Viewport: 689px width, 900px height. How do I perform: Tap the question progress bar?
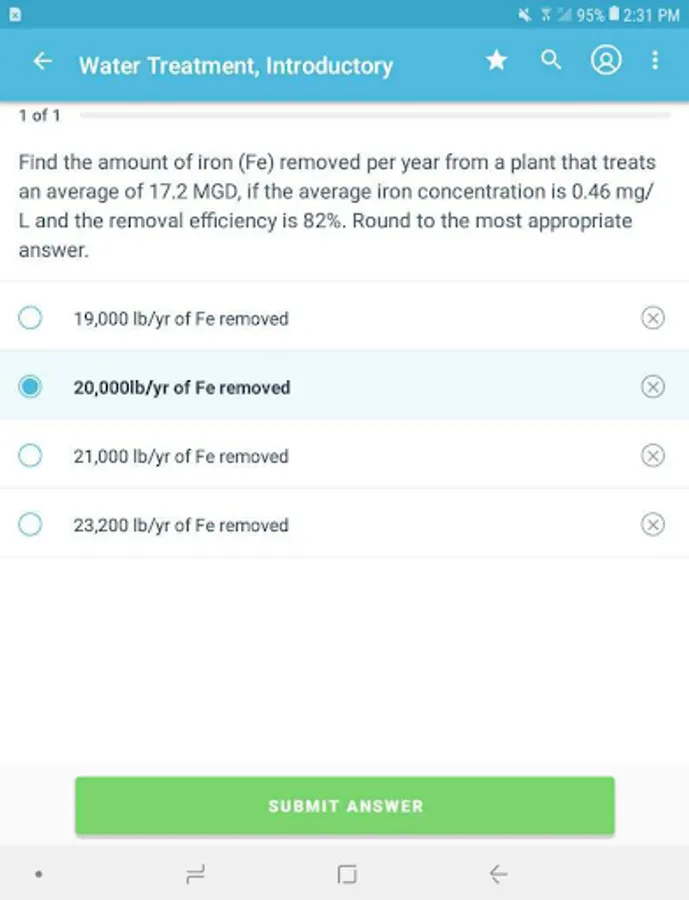(375, 116)
